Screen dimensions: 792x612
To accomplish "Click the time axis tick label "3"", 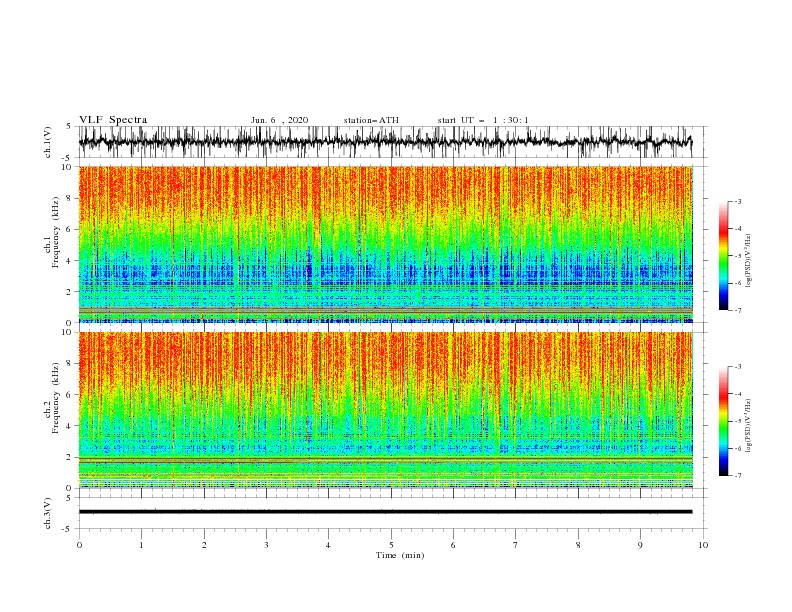I will [266, 545].
